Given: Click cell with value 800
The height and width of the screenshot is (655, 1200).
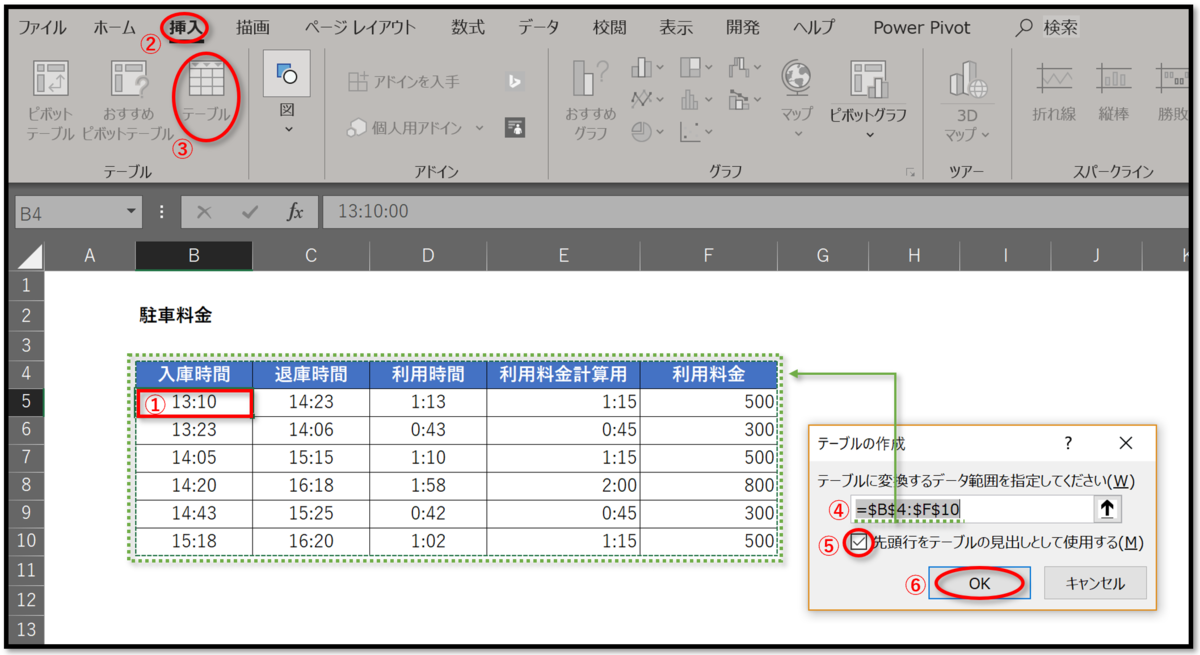Looking at the screenshot, I should 709,485.
